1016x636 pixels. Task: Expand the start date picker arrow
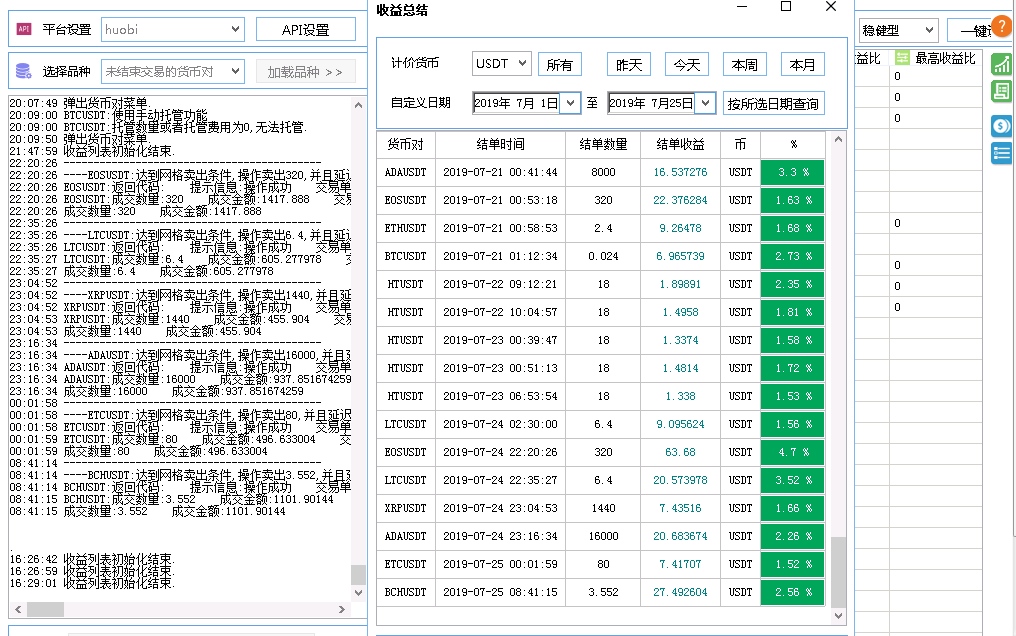[x=570, y=103]
